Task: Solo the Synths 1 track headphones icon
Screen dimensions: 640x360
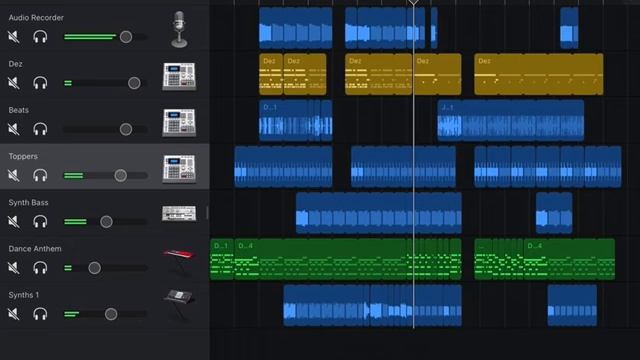Action: pos(40,314)
